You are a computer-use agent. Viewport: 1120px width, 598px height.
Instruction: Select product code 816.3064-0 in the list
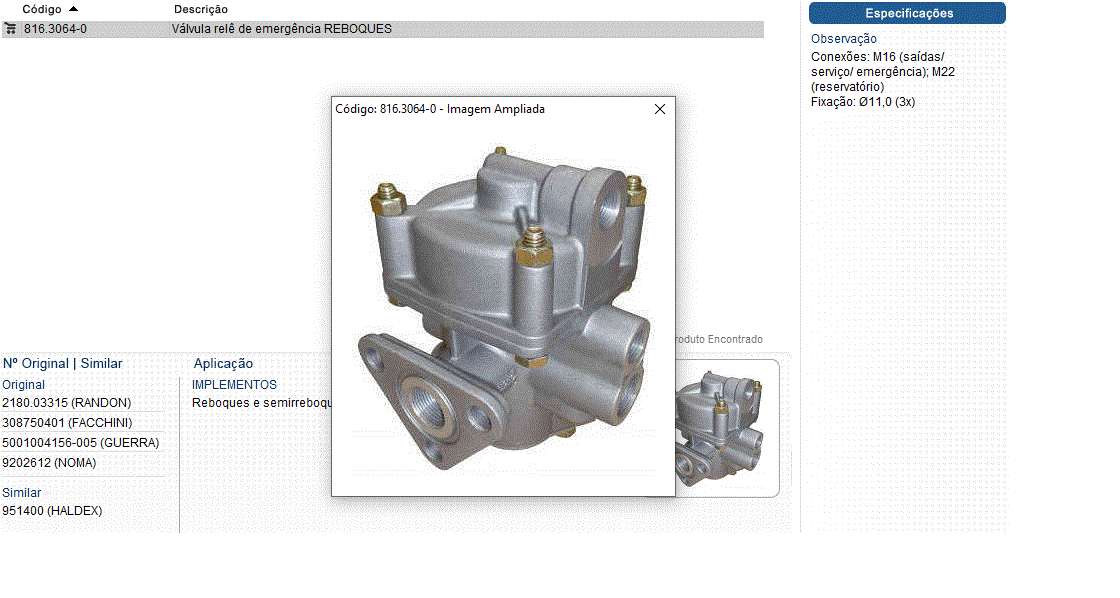[55, 29]
